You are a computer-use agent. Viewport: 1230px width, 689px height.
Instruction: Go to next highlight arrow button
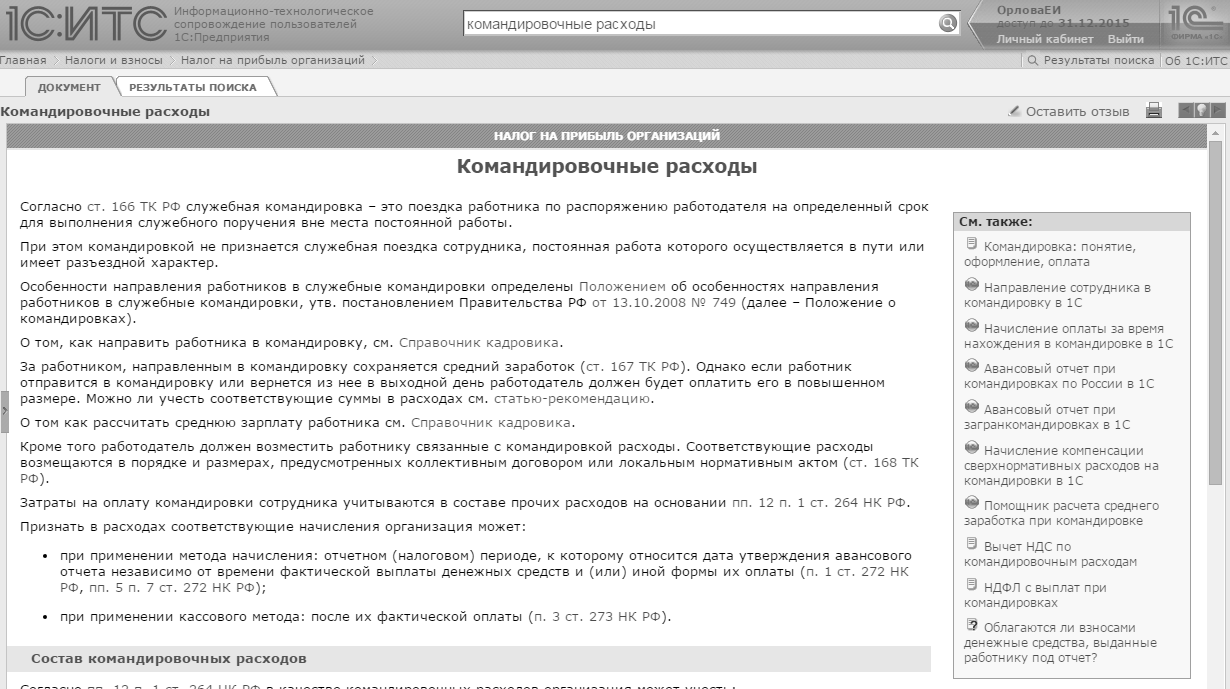pyautogui.click(x=1218, y=111)
